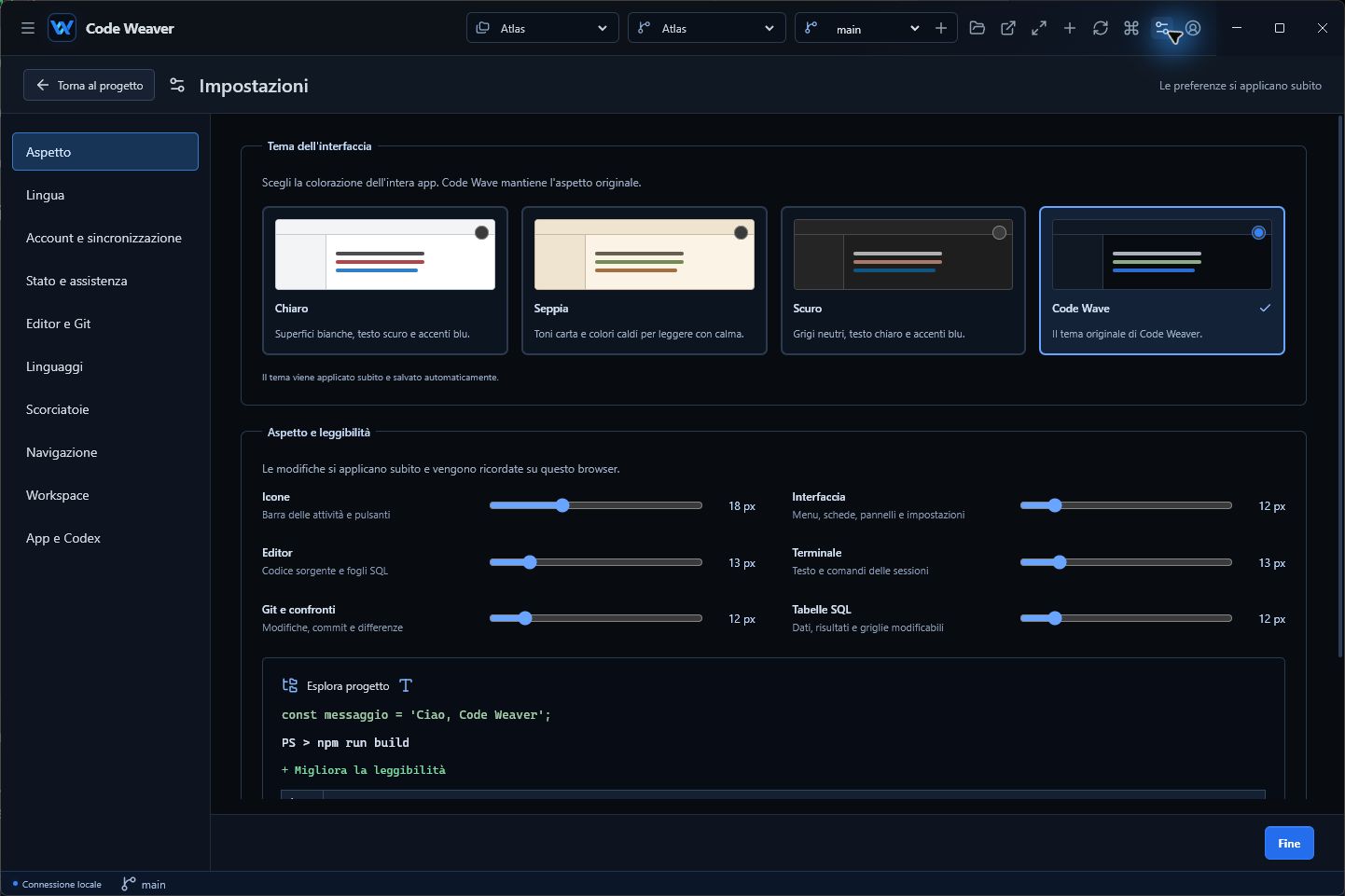Click the settings sliders icon in toolbar

coord(1162,28)
